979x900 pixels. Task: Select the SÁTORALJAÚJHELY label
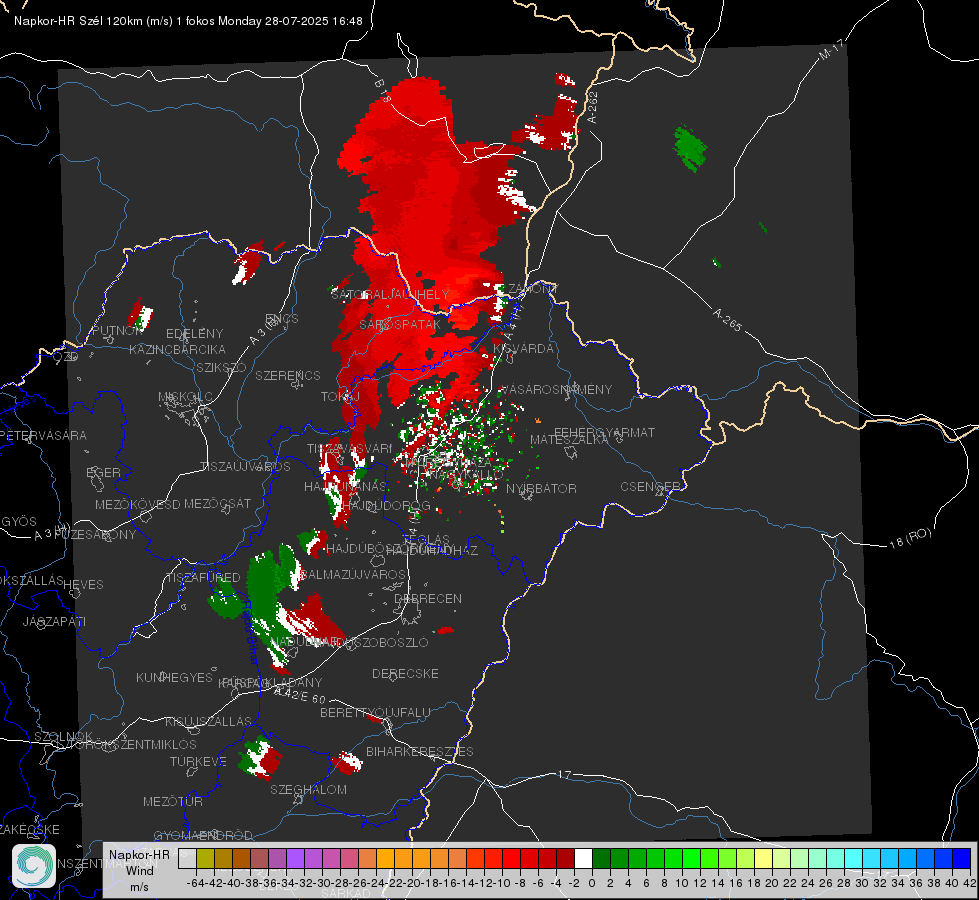tap(390, 294)
